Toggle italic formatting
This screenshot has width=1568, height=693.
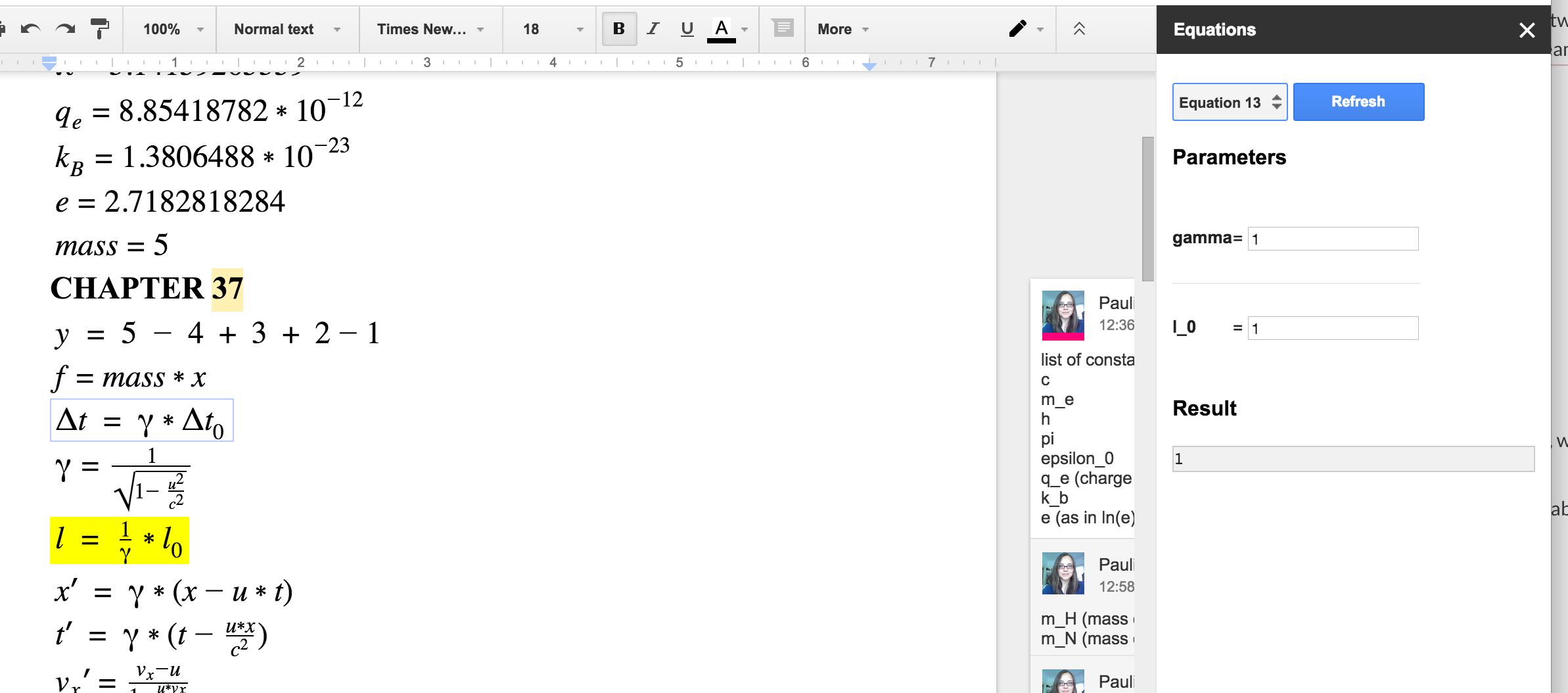pos(653,29)
